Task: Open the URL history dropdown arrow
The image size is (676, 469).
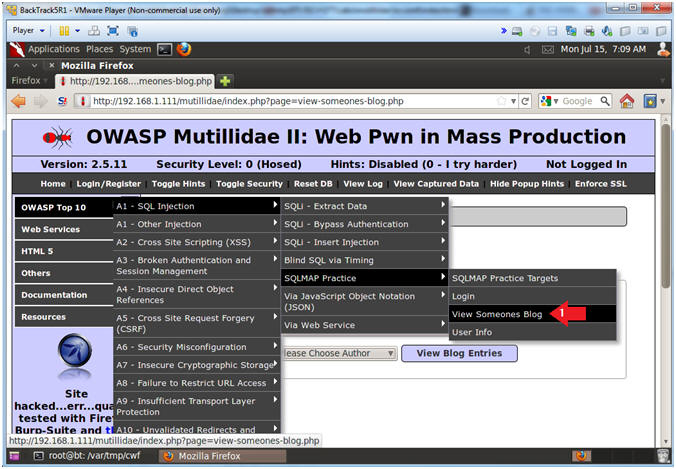Action: pos(513,101)
